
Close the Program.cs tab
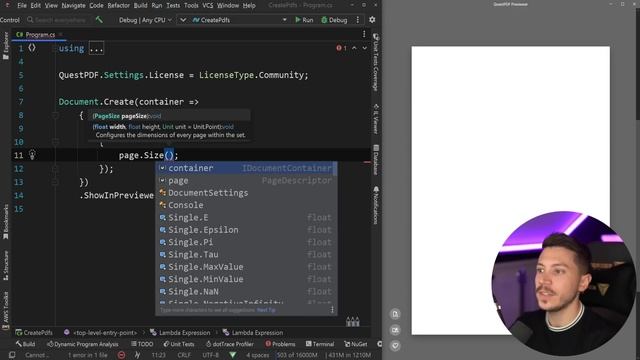[60, 35]
